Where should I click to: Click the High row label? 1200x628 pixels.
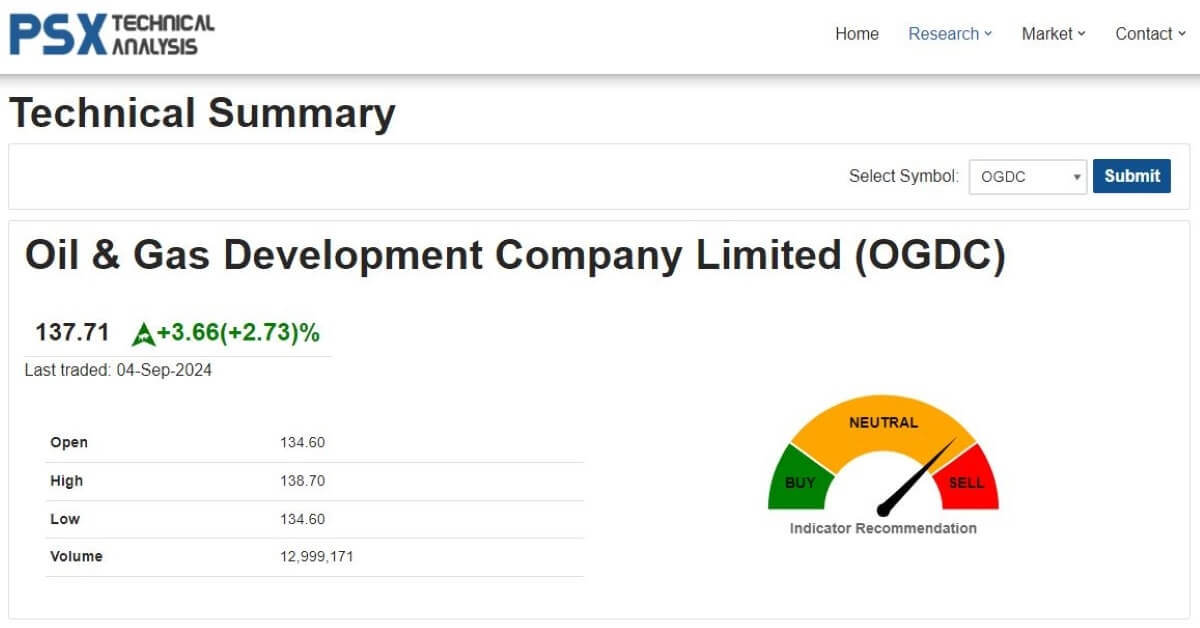66,481
